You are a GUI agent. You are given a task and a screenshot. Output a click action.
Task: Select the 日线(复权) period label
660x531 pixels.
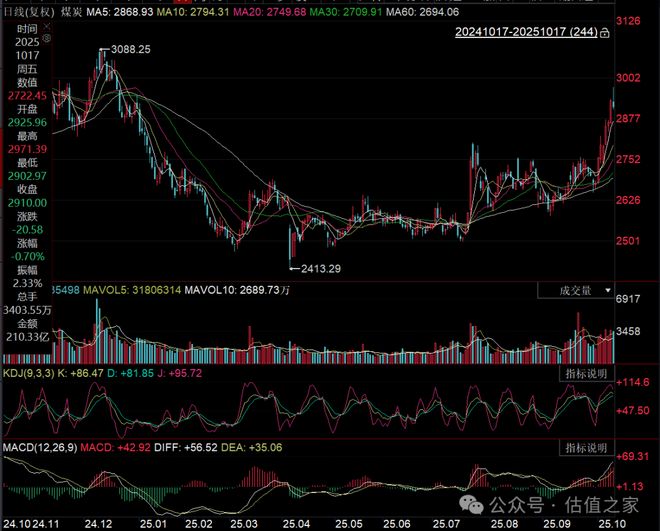[26, 10]
